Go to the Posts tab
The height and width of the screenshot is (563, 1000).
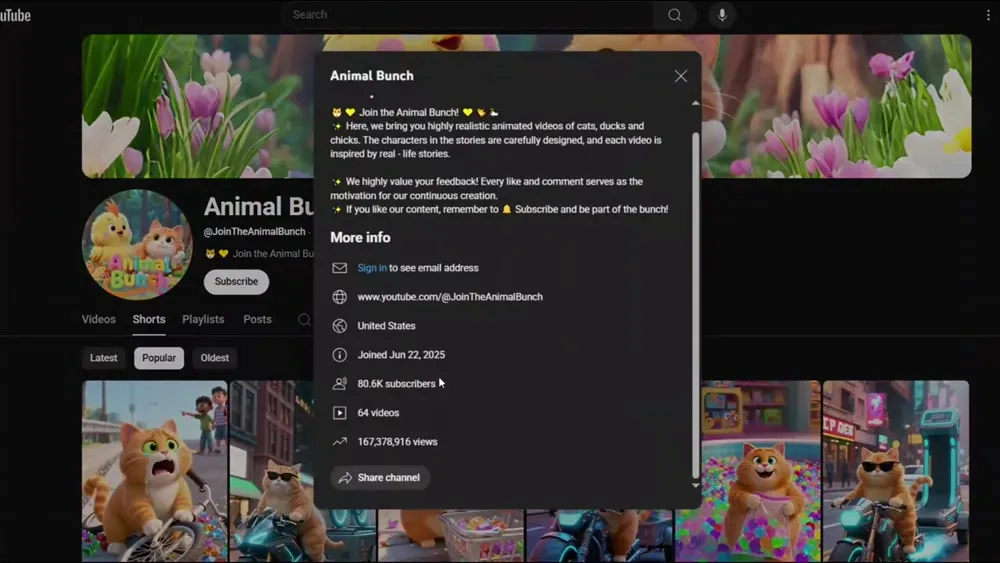pyautogui.click(x=257, y=320)
